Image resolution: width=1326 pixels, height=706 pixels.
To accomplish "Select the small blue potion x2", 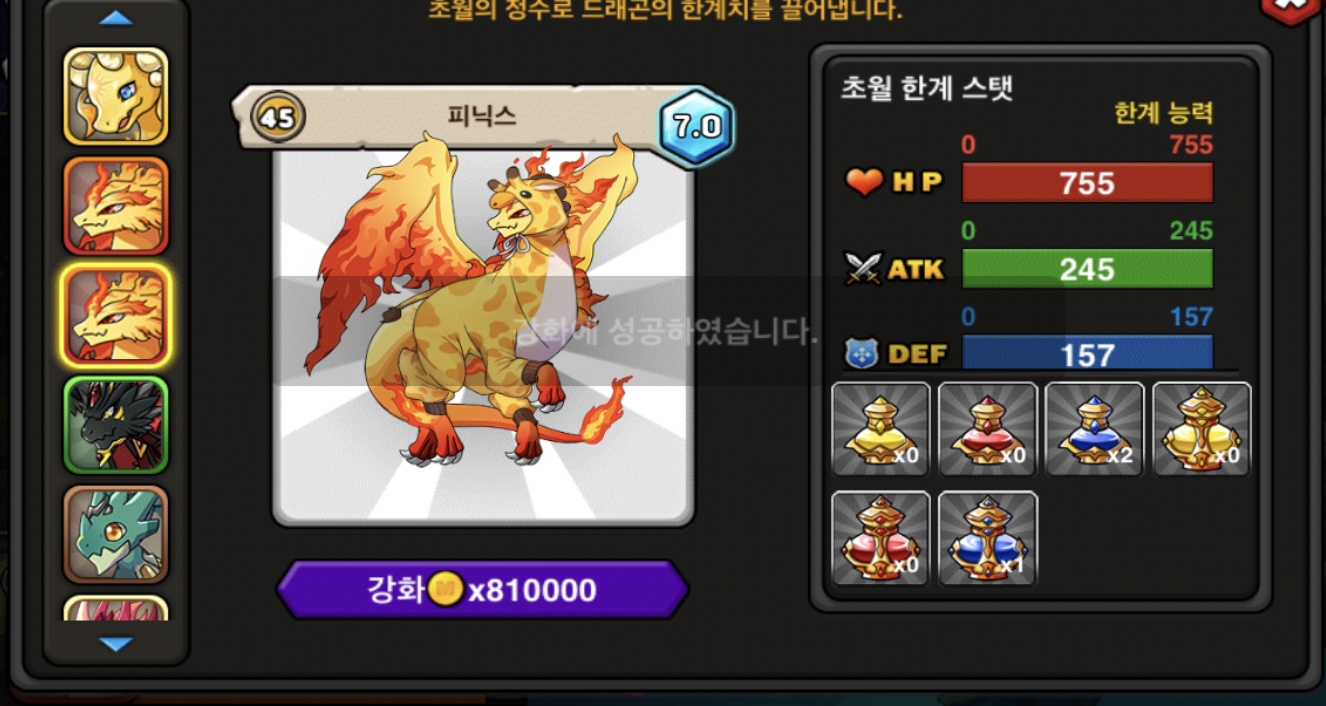I will coord(1095,430).
